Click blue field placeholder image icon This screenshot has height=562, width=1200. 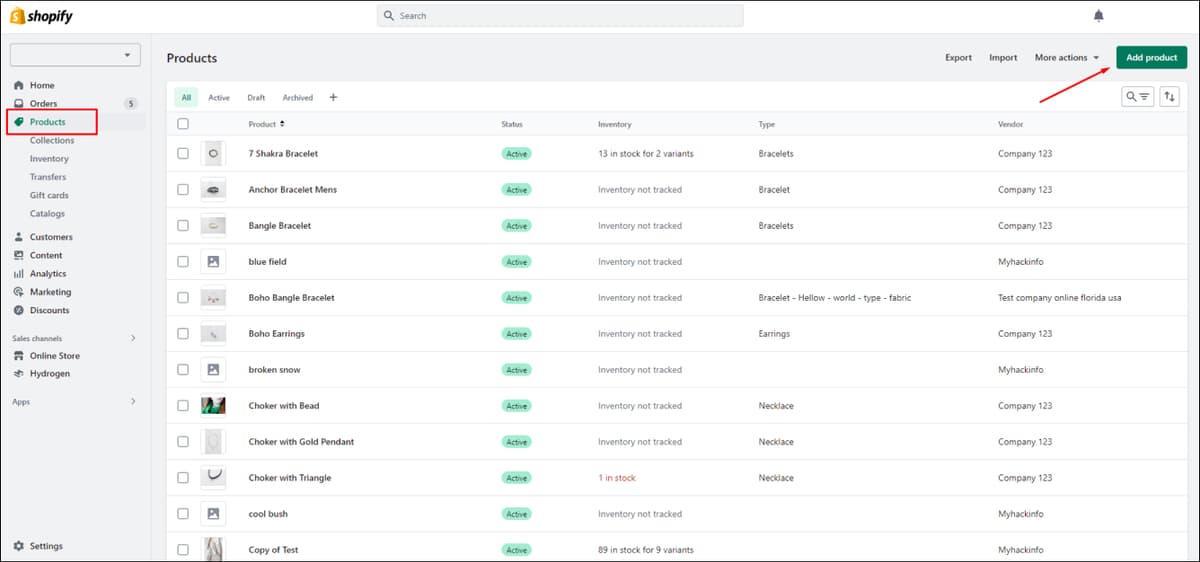213,261
